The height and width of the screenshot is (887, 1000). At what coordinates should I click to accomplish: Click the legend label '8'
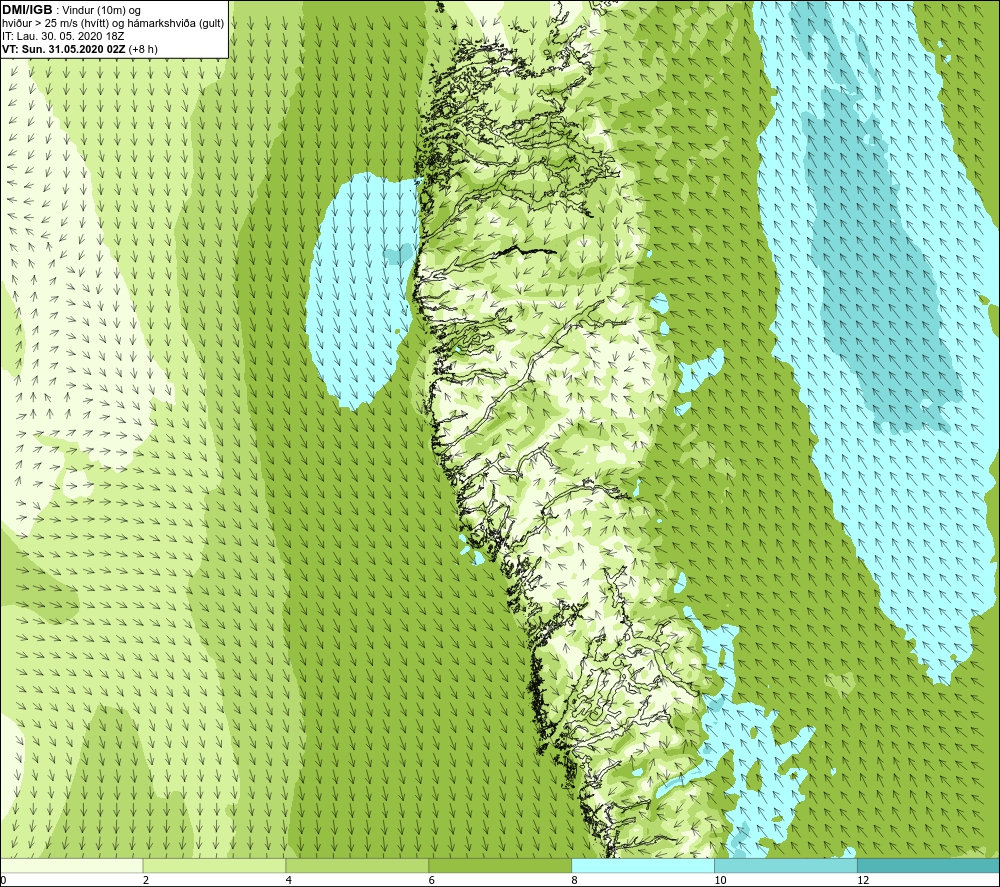point(574,881)
